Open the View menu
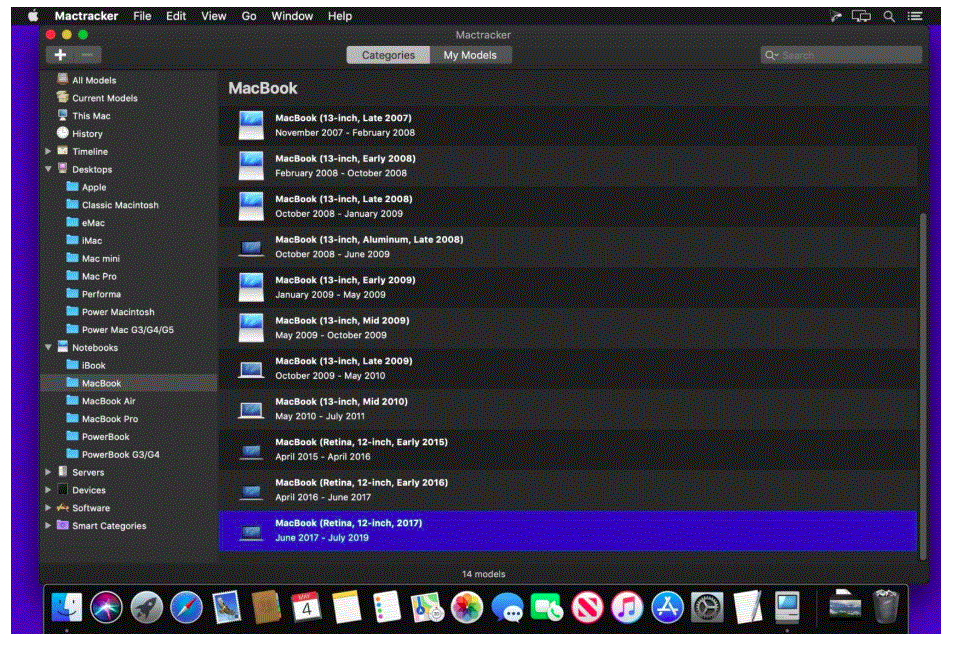 (x=214, y=16)
